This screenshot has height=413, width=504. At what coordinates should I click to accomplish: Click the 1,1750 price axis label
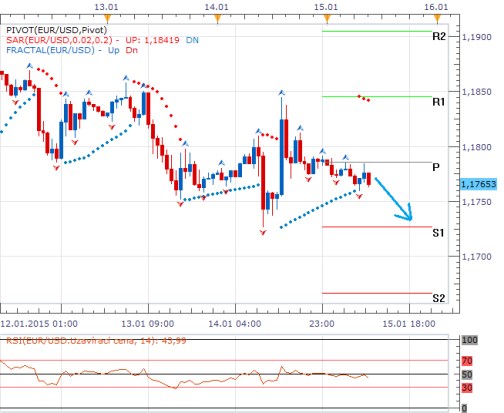tap(477, 202)
